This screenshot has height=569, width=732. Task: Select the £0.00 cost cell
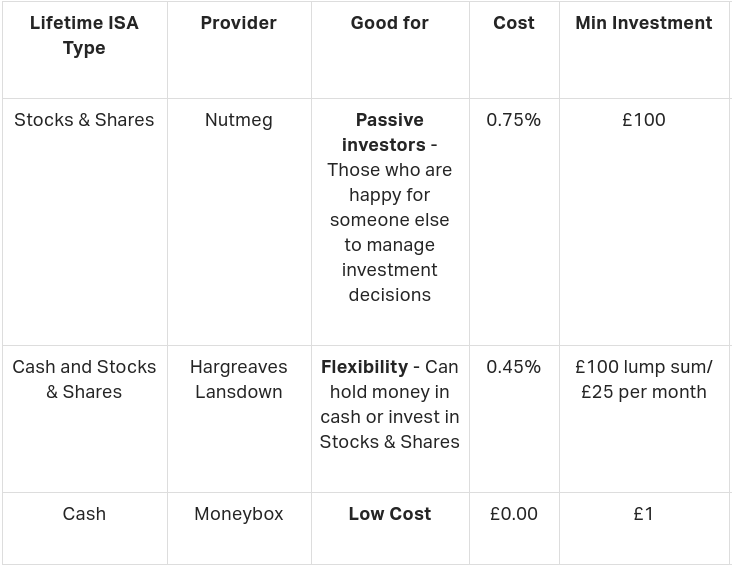coord(514,514)
